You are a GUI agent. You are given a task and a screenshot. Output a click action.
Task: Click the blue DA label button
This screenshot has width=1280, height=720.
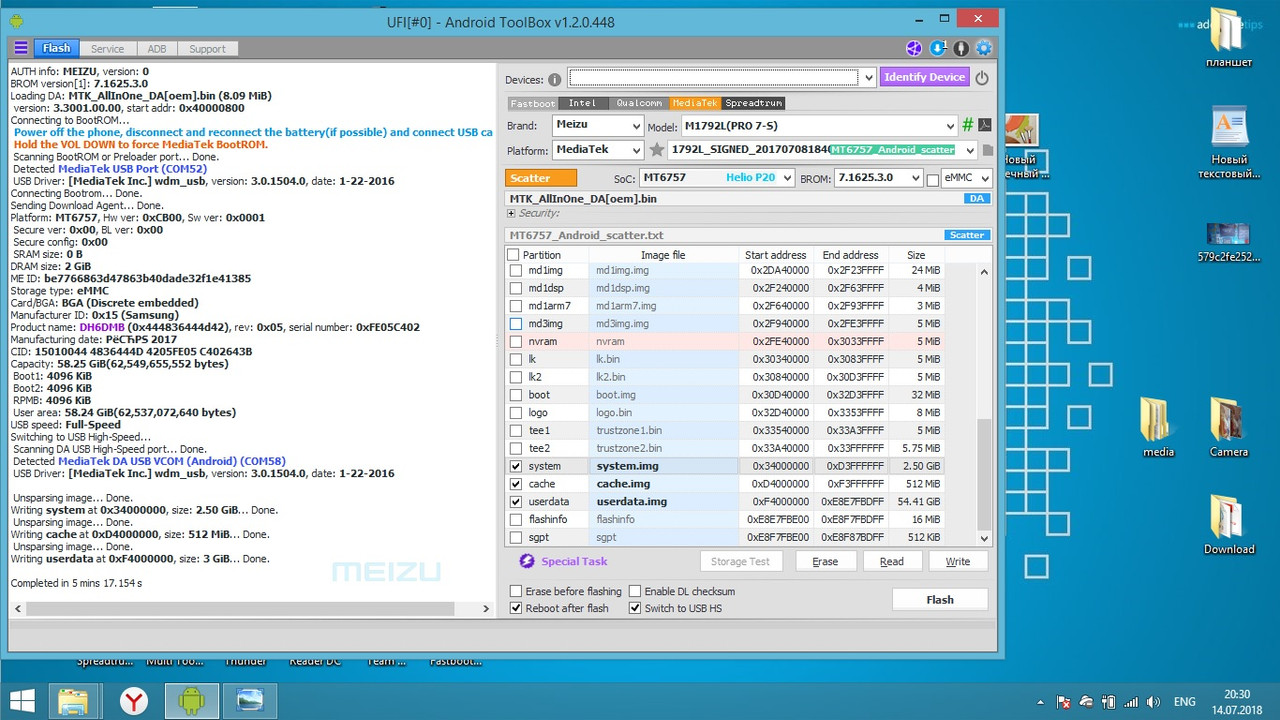(977, 198)
